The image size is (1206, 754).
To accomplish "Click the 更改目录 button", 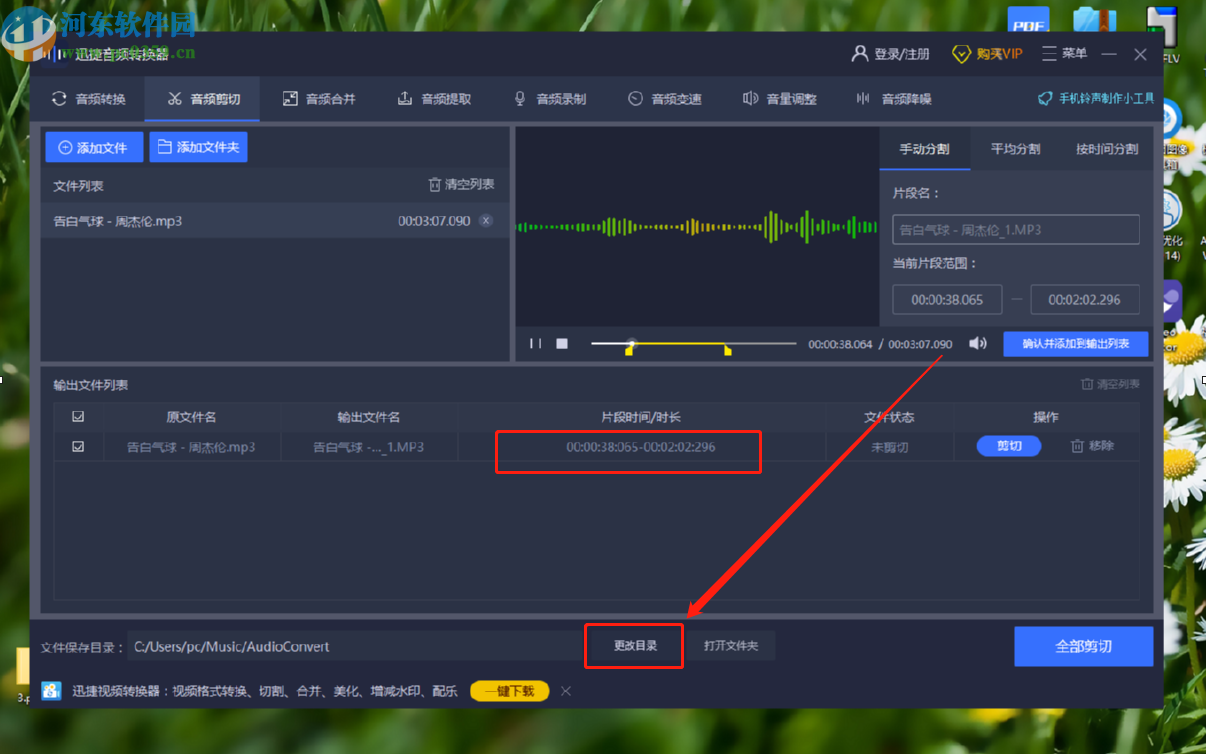I will [x=635, y=646].
